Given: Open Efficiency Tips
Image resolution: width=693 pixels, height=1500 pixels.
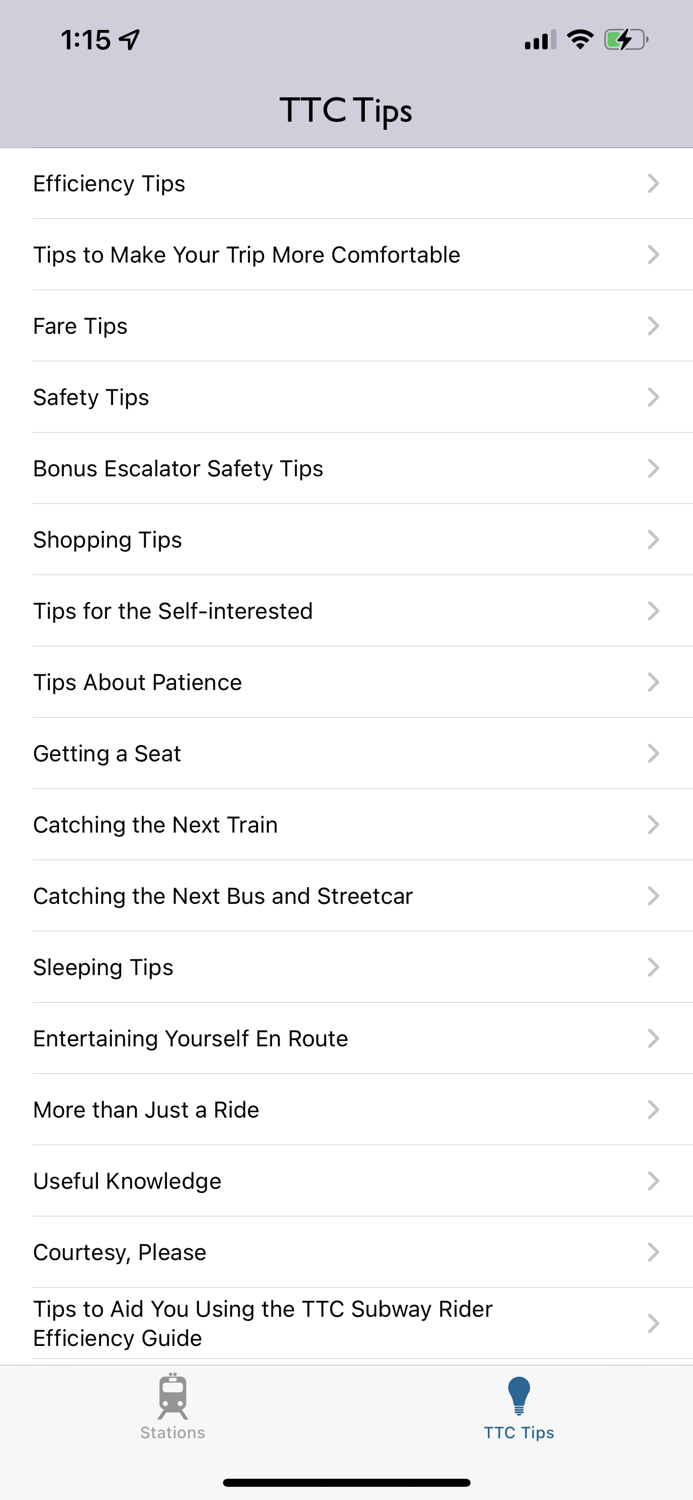Looking at the screenshot, I should [x=346, y=183].
